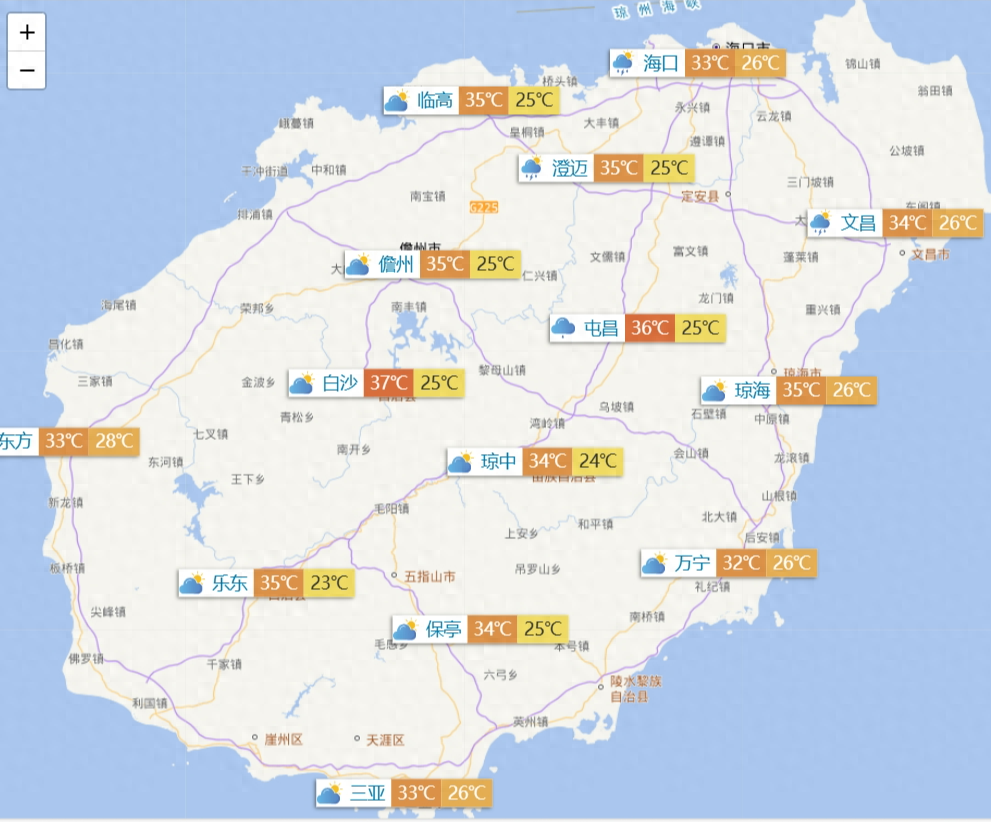991x822 pixels.
Task: Open the Wanning city label
Action: pyautogui.click(x=692, y=563)
